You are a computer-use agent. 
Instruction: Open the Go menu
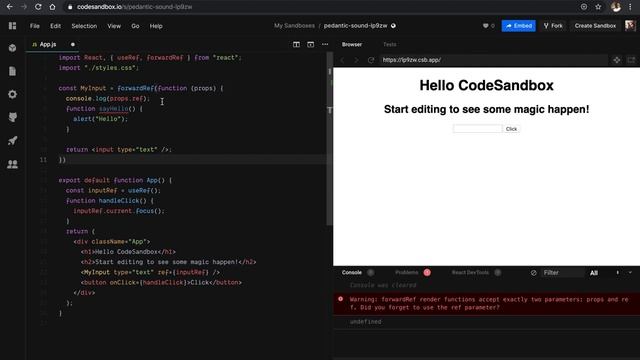(x=135, y=26)
